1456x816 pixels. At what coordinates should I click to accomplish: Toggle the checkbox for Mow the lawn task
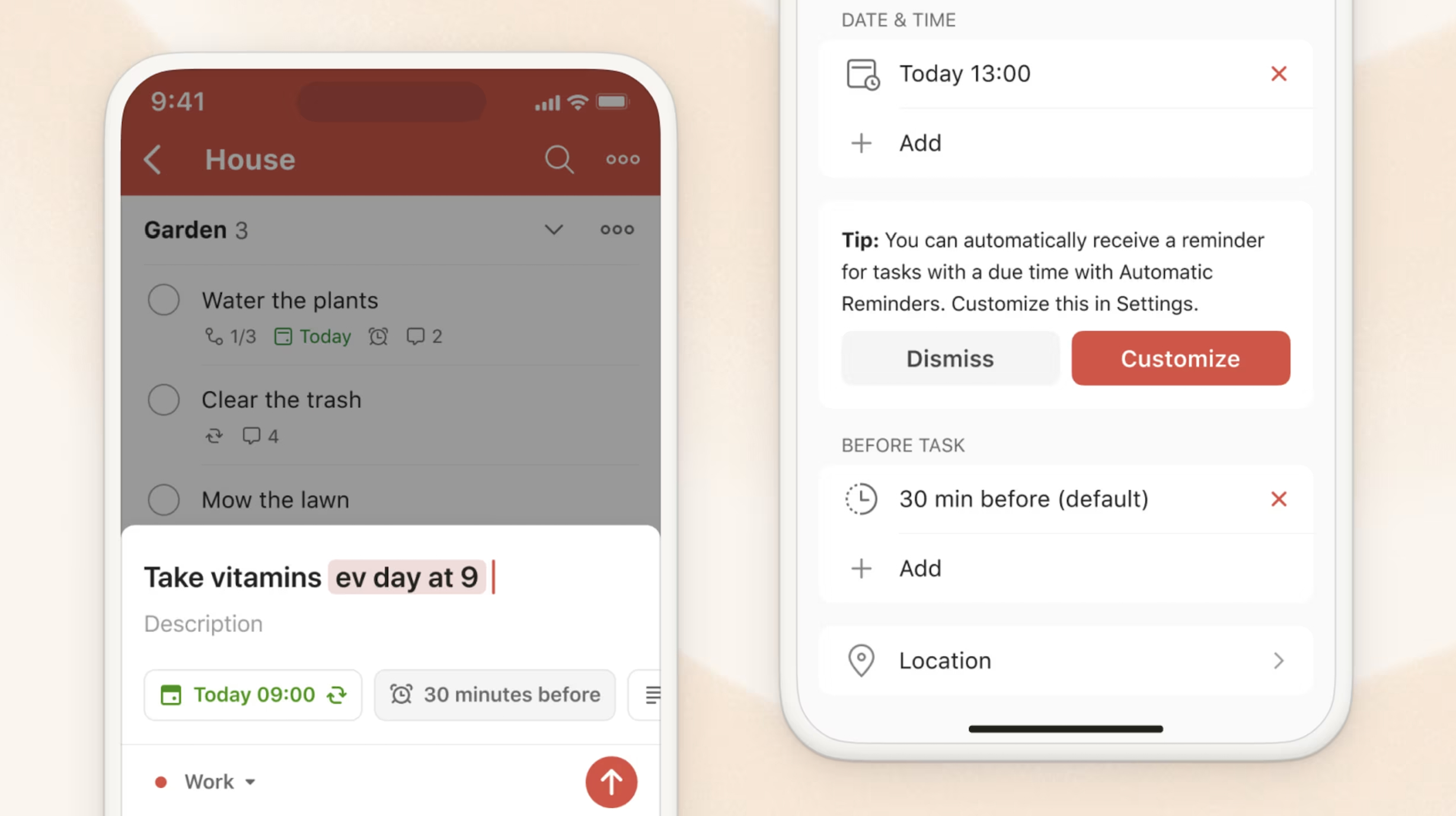point(163,499)
